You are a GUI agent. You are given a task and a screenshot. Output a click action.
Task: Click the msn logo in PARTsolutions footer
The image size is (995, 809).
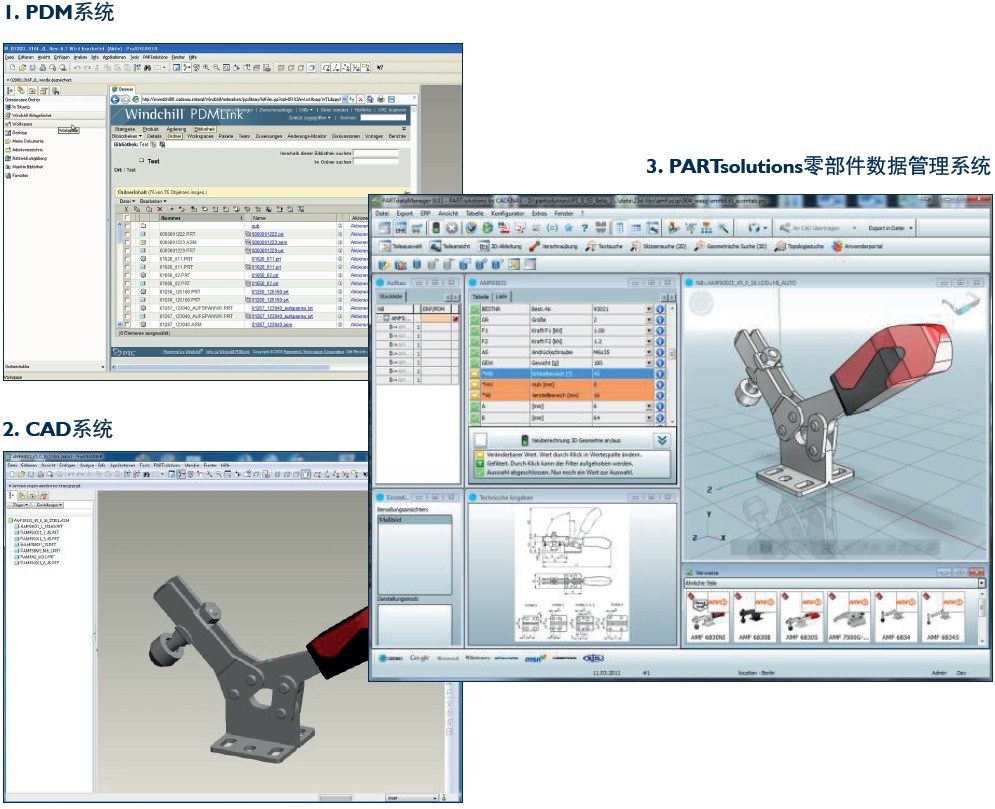(x=534, y=659)
